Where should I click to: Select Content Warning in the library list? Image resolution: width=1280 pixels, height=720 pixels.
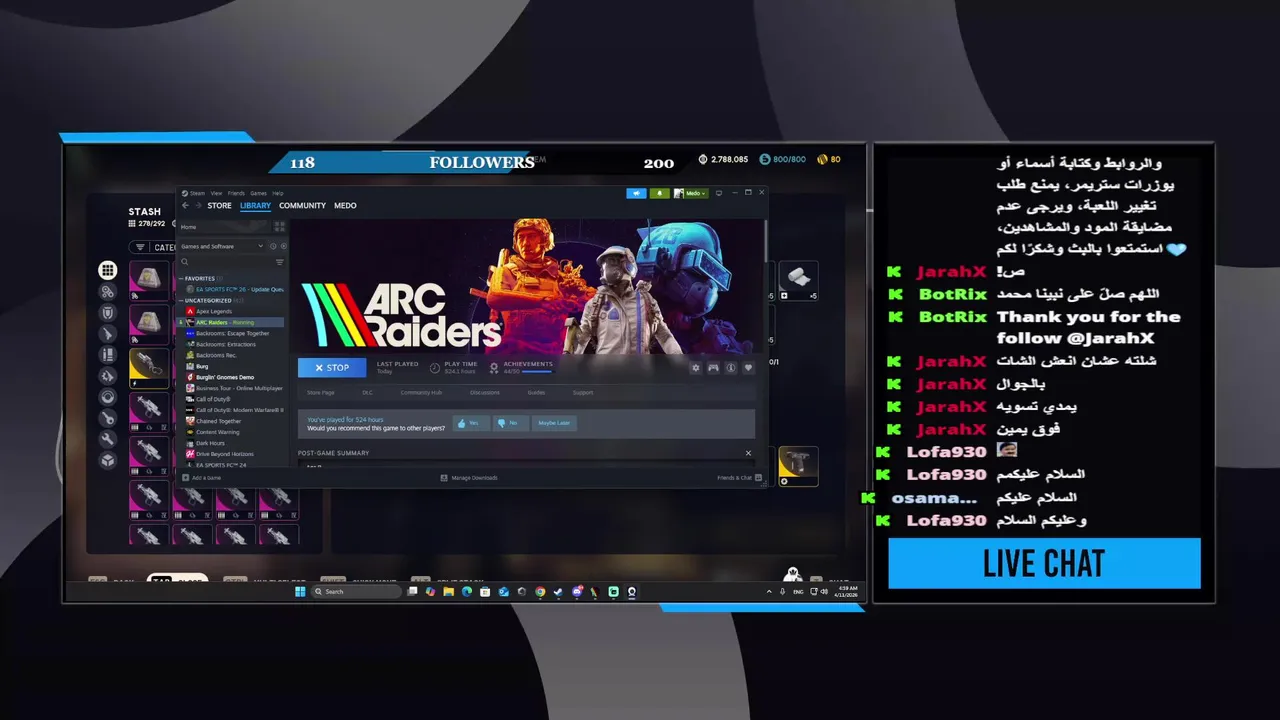[217, 432]
